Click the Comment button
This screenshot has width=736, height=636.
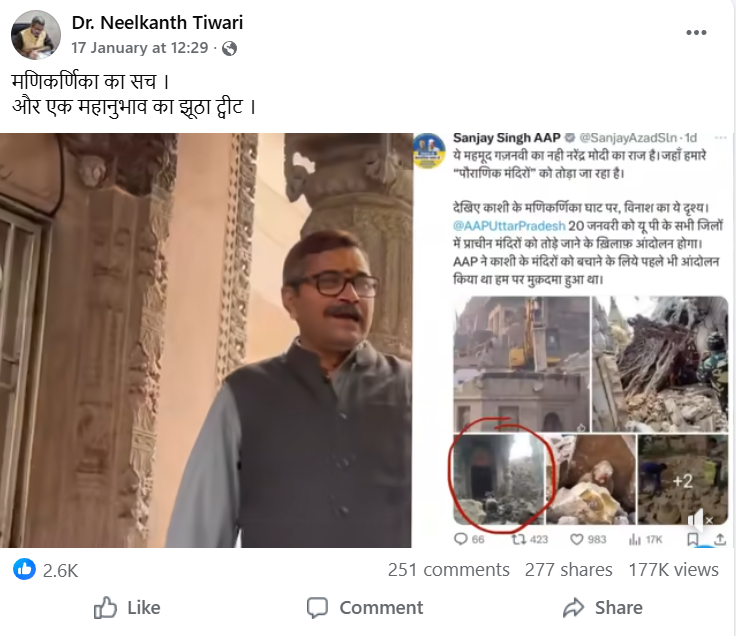tap(367, 607)
